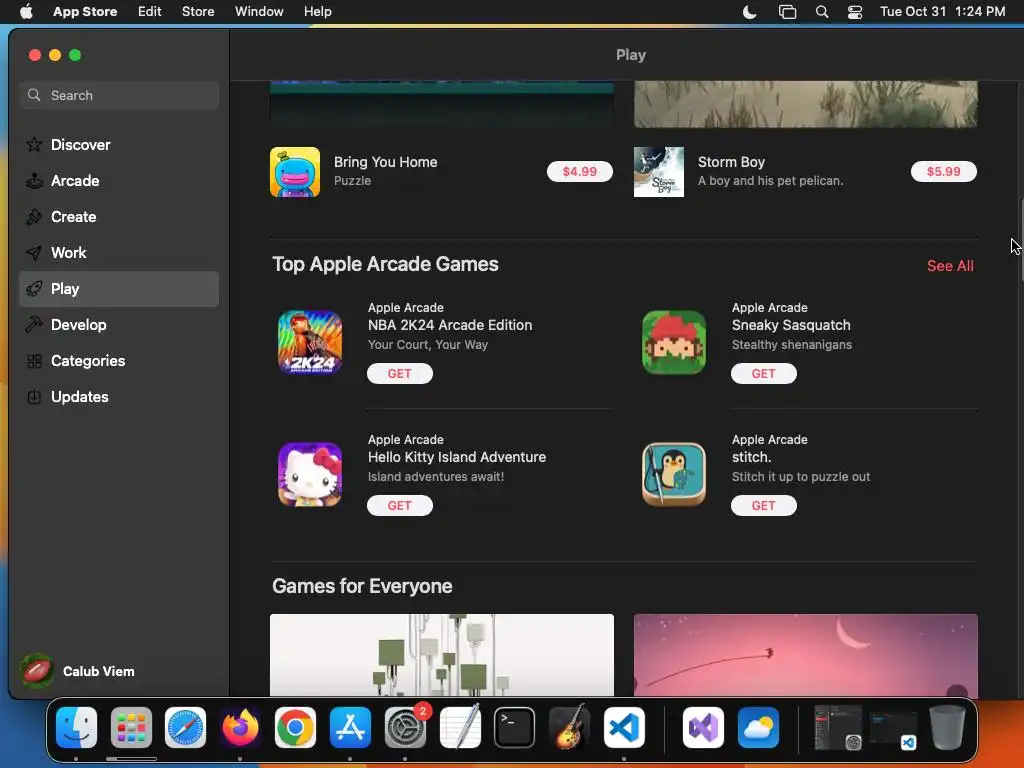The image size is (1024, 768).
Task: Click the Storm Boy title text
Action: (731, 162)
